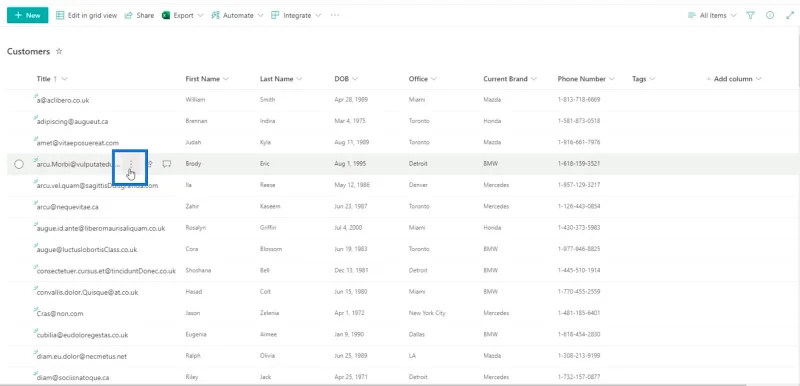The height and width of the screenshot is (386, 800).
Task: Open item arcu@nequevitae.ca
Action: 67,207
